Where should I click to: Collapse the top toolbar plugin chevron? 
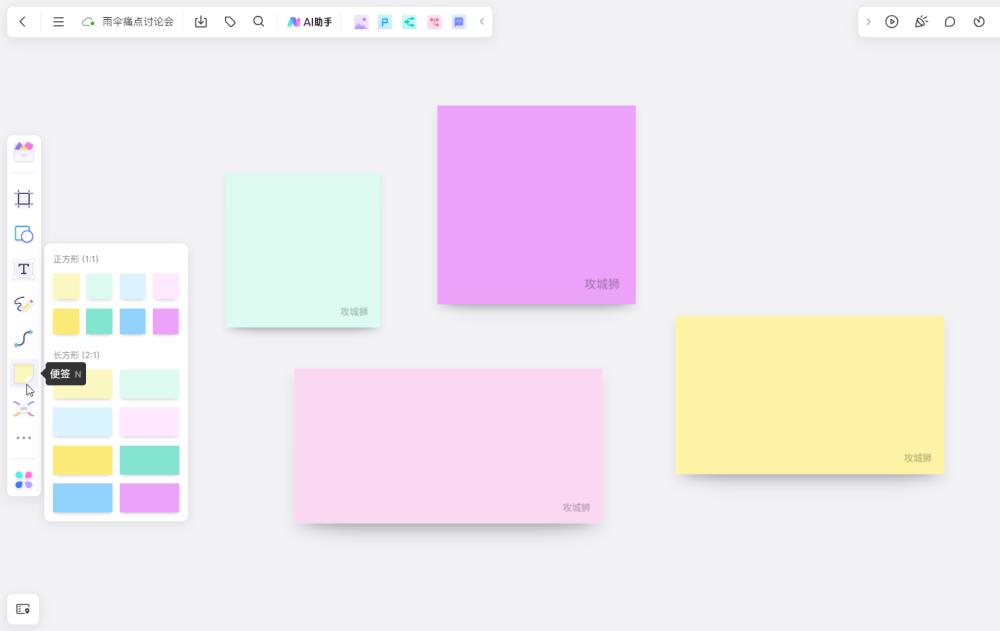[x=482, y=22]
